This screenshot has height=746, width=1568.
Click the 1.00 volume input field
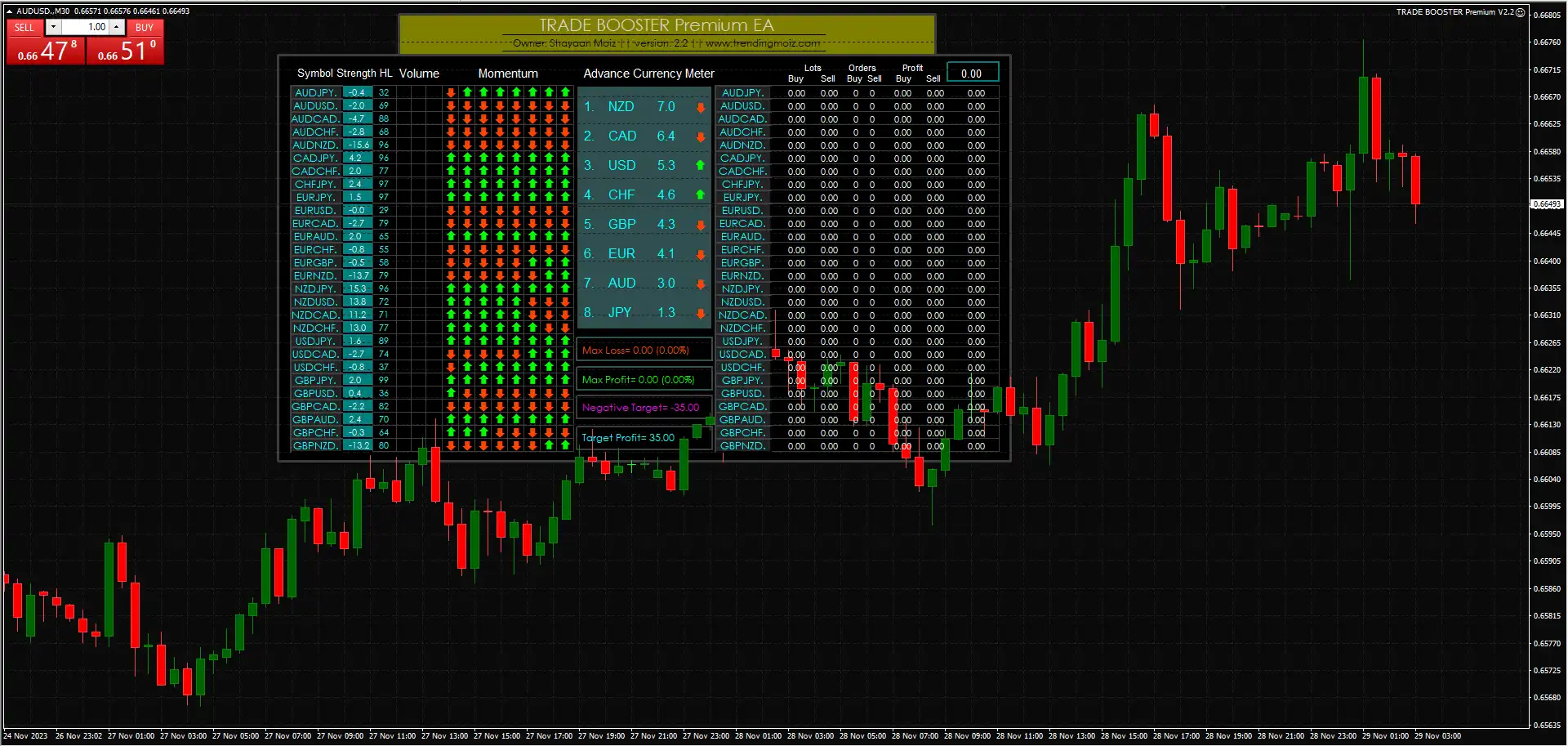tap(85, 27)
